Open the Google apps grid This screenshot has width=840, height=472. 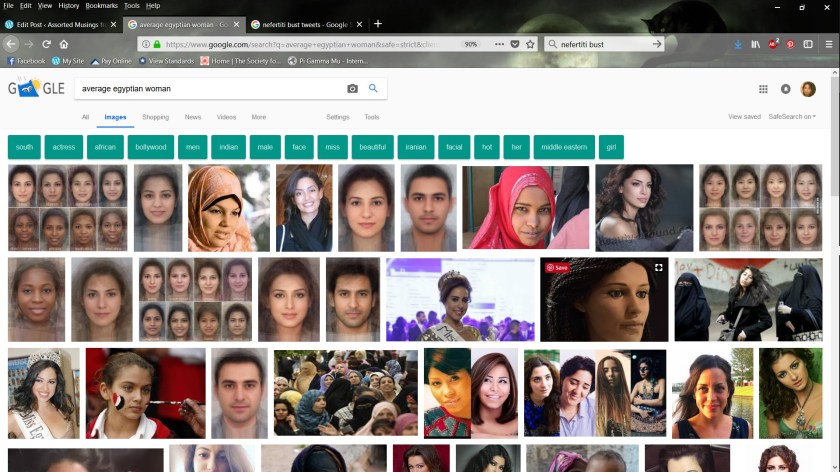(x=763, y=89)
